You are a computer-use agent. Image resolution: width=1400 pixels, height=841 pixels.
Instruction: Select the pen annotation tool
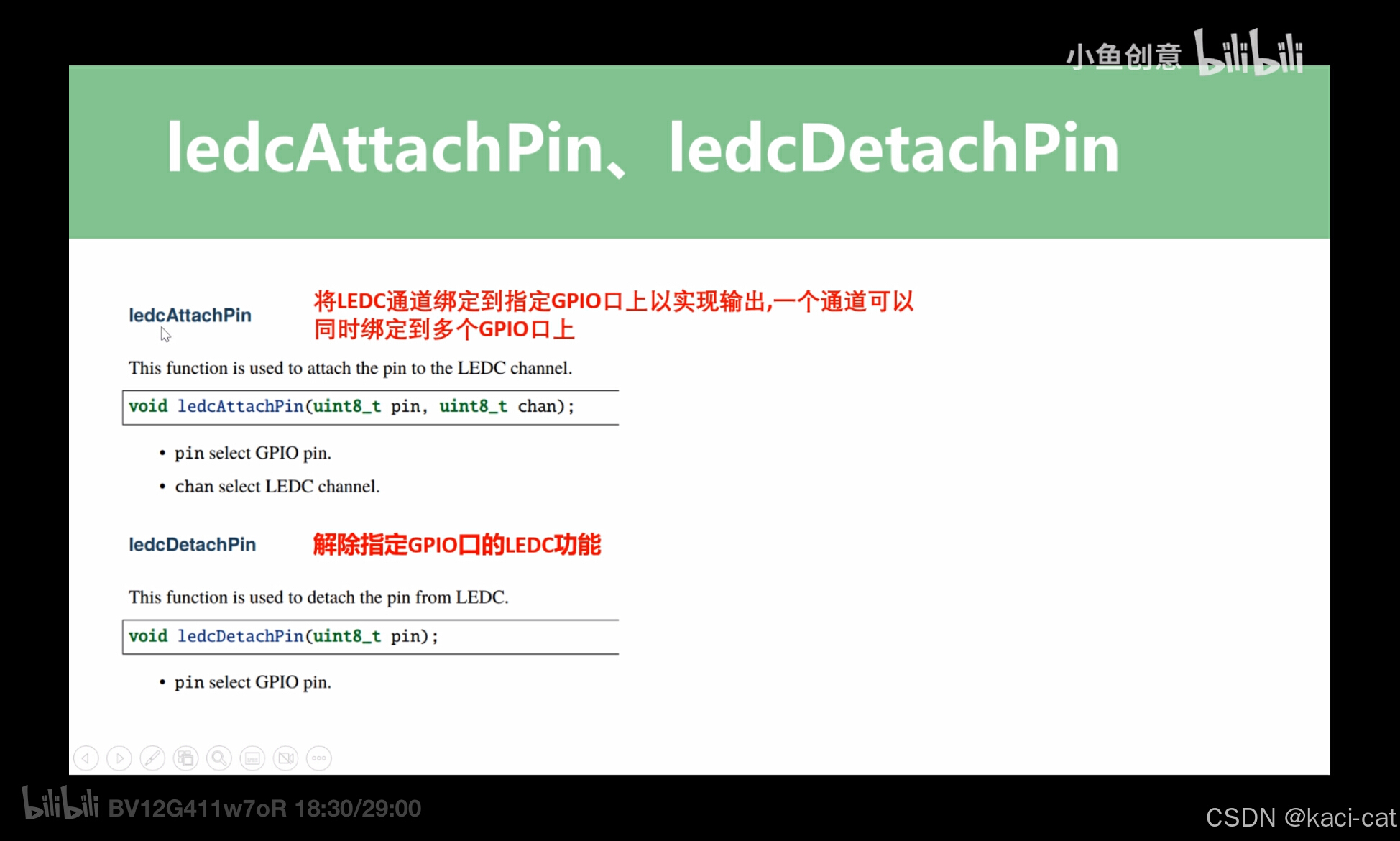(x=152, y=758)
